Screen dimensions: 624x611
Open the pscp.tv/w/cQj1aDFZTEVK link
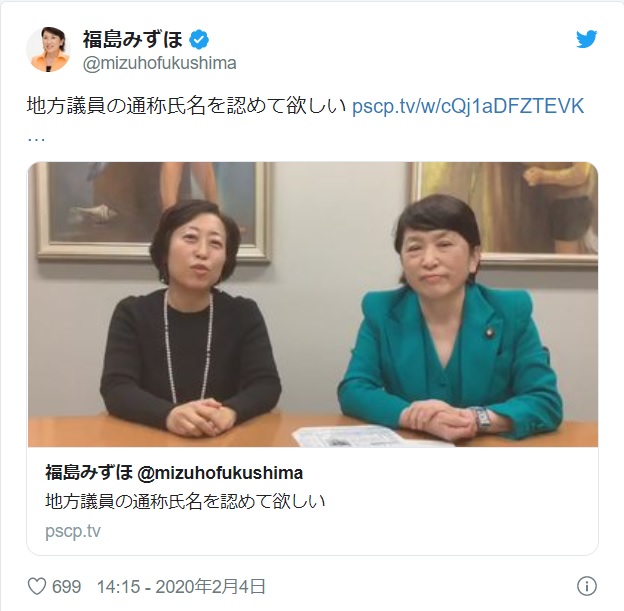468,106
